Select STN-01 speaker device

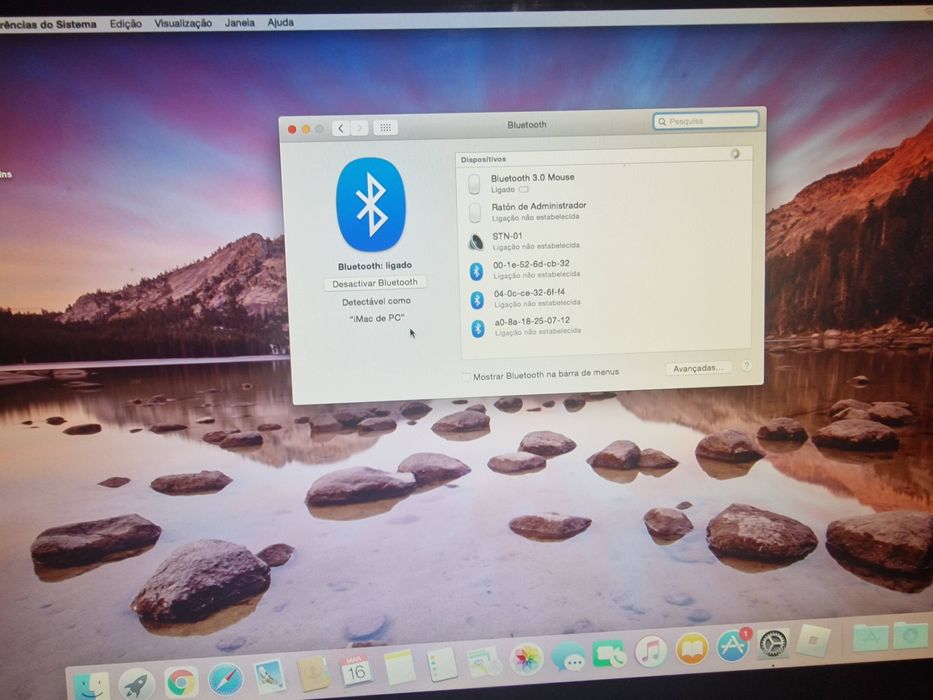pyautogui.click(x=604, y=240)
